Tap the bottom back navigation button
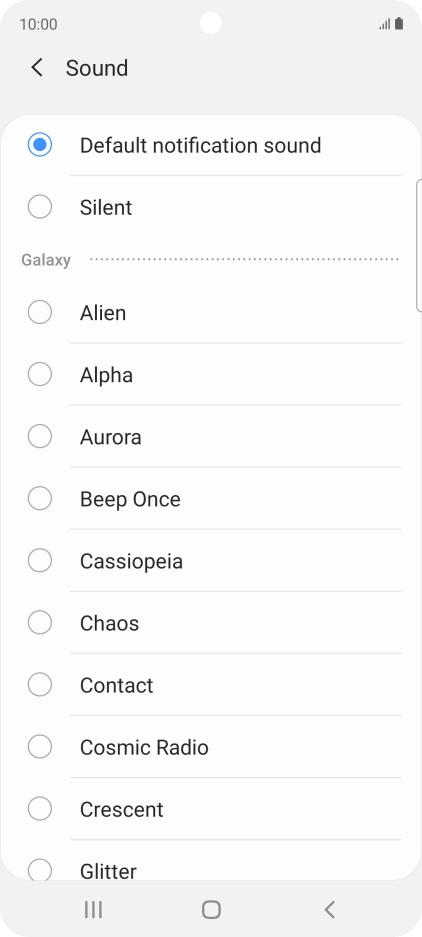 (x=329, y=910)
